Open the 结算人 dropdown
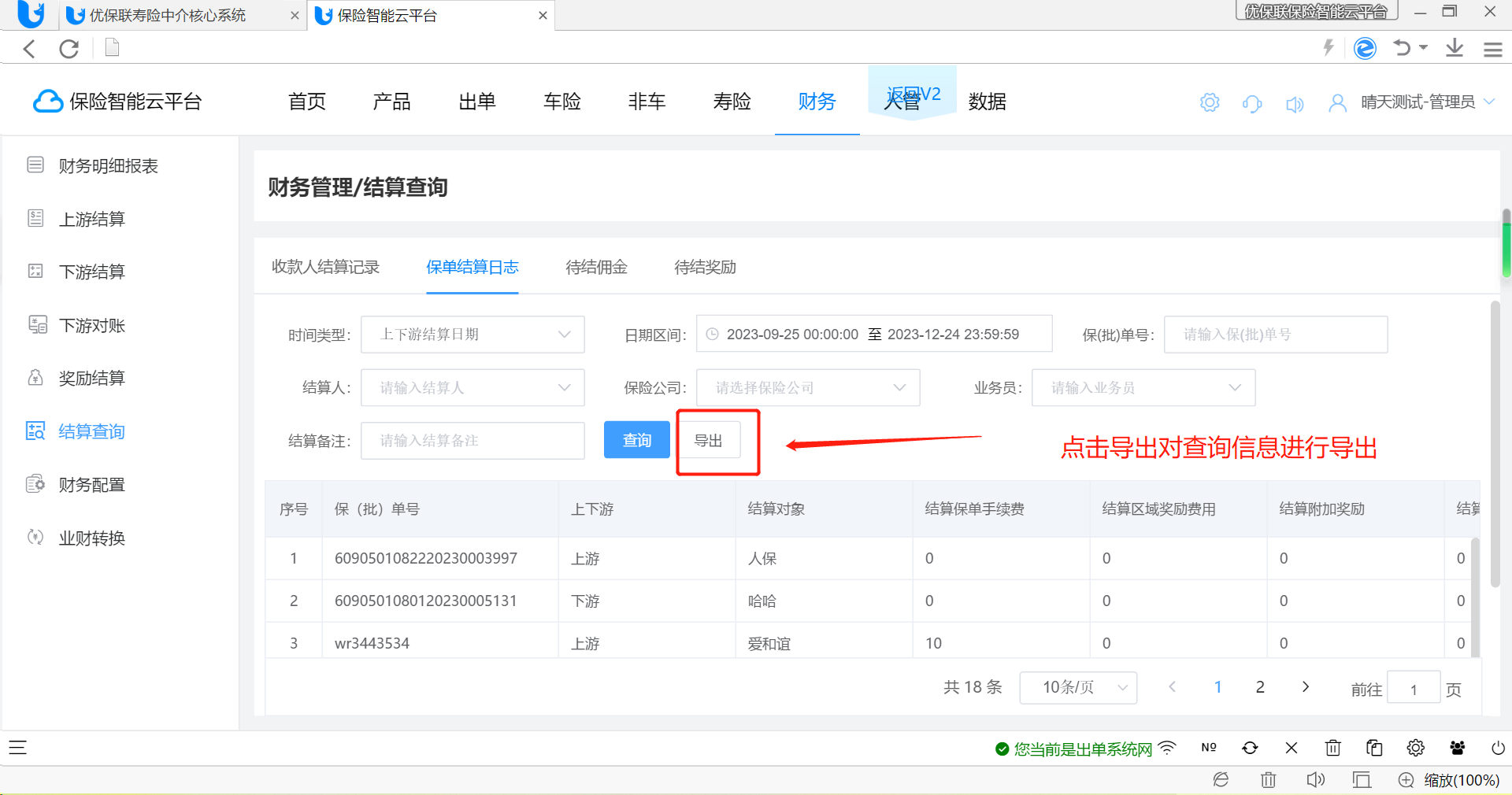 pyautogui.click(x=472, y=387)
